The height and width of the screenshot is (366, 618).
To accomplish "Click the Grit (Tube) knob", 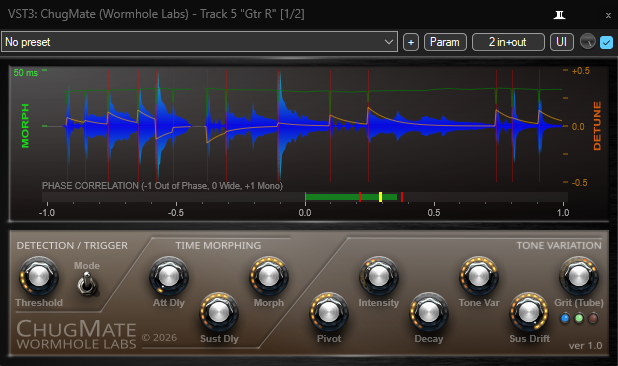I will 579,276.
